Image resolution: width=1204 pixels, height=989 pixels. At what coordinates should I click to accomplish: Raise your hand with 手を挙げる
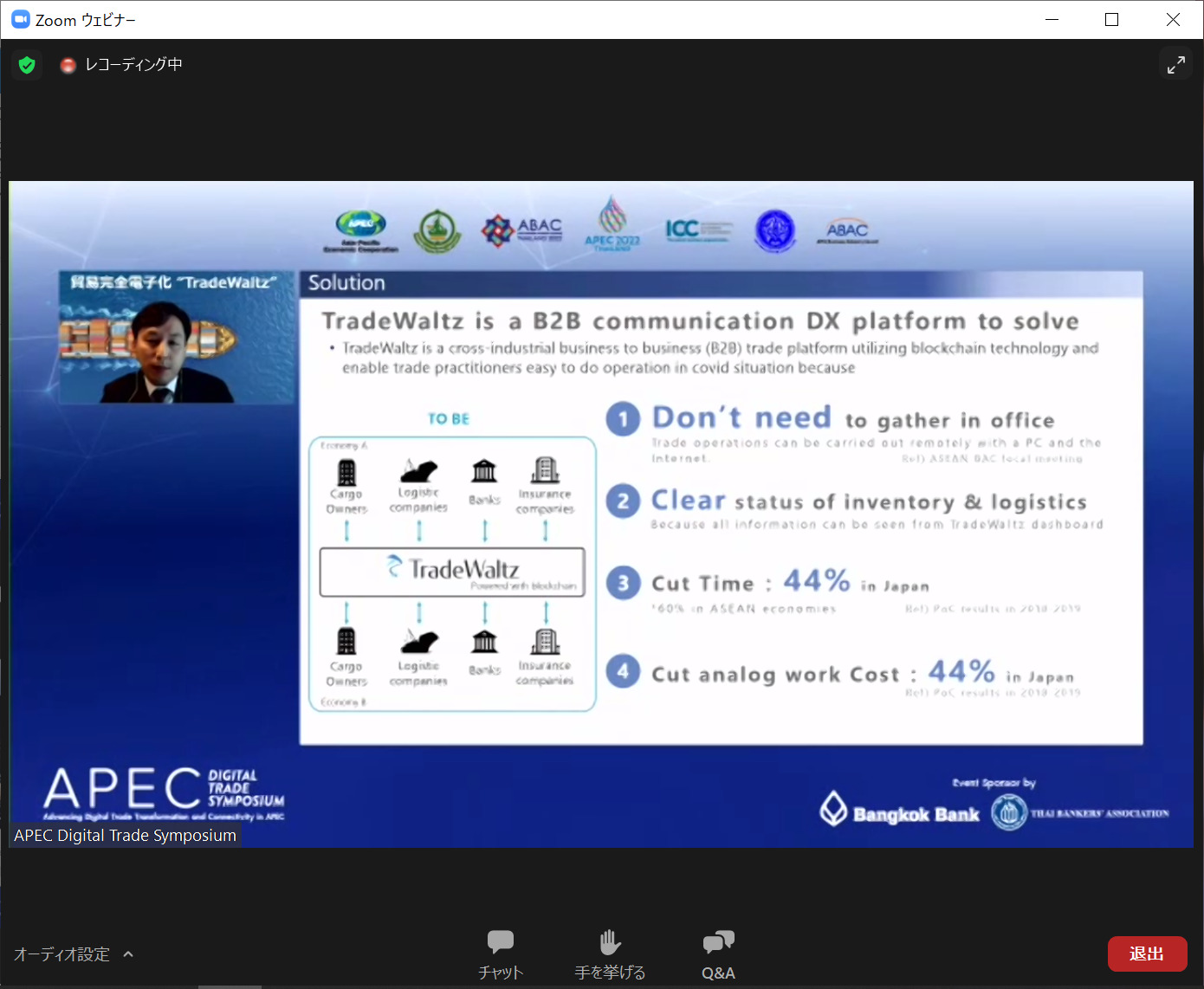tap(610, 954)
